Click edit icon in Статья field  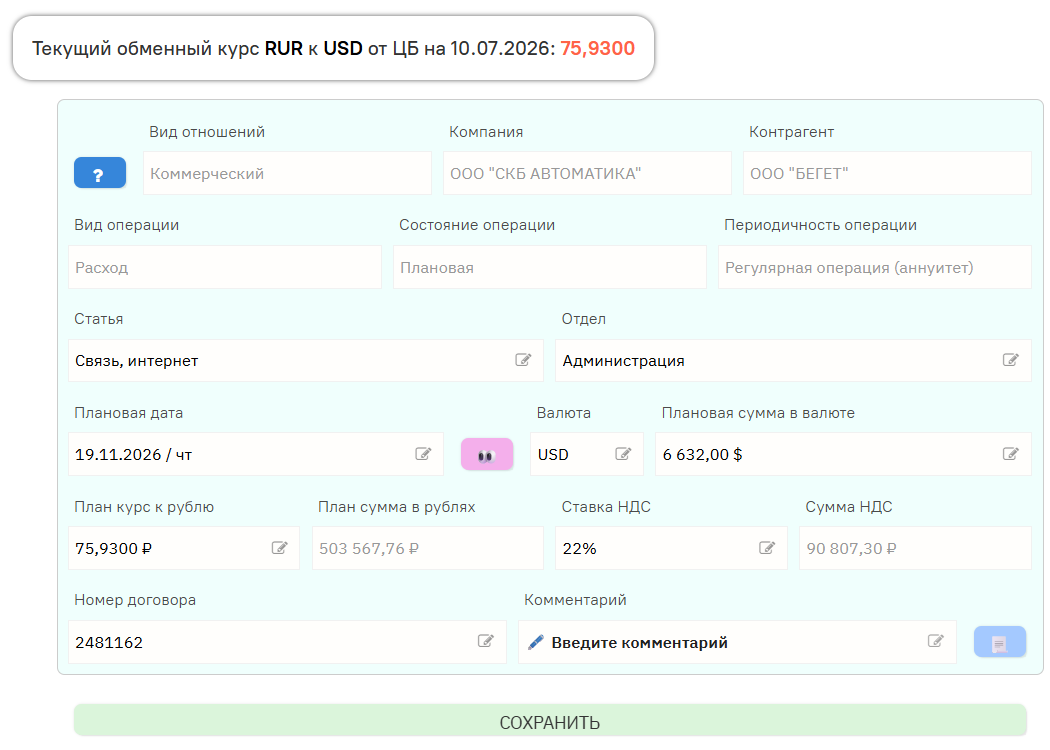[x=523, y=360]
